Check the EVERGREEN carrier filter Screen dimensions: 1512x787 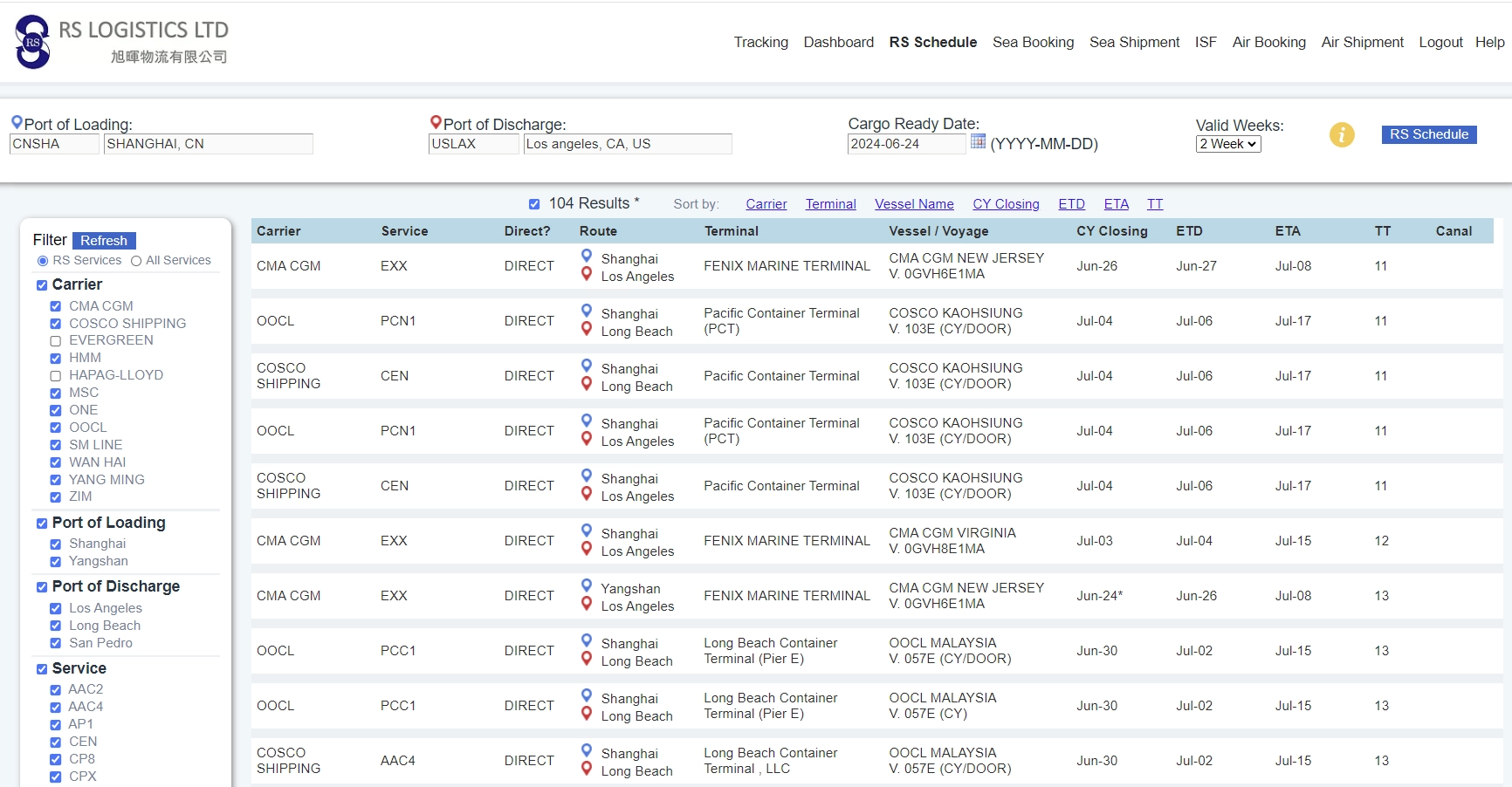click(56, 341)
